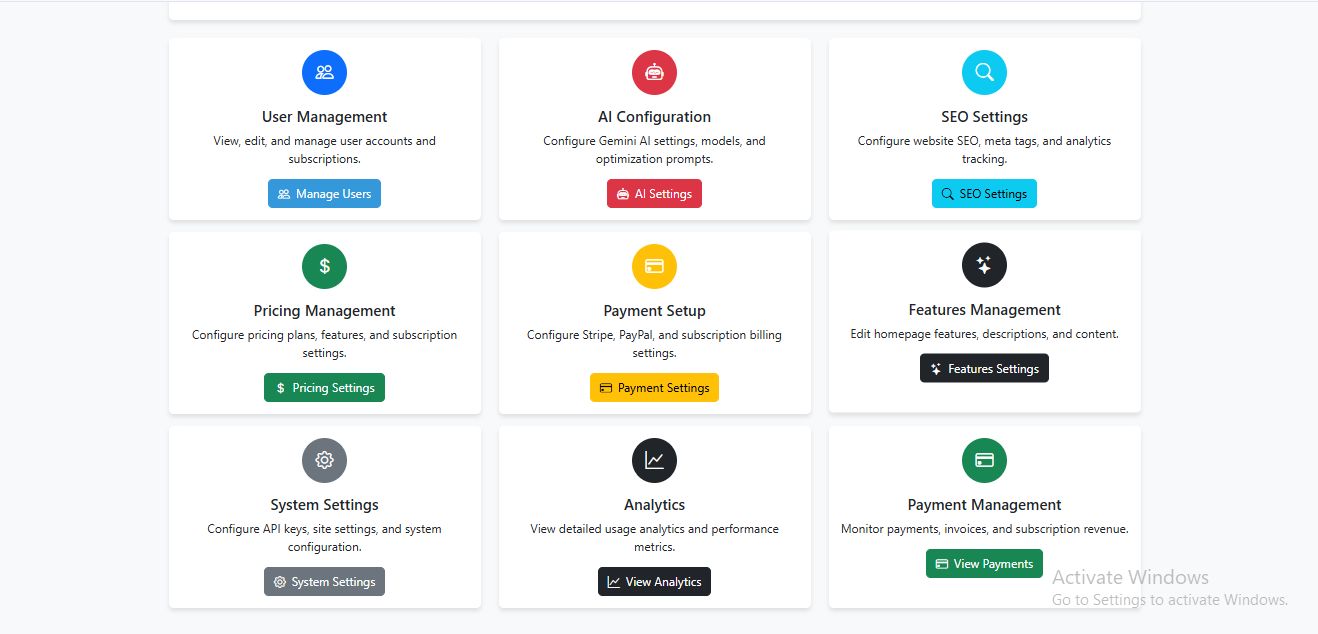Open the red AI Settings button
The image size is (1318, 634).
pos(654,194)
